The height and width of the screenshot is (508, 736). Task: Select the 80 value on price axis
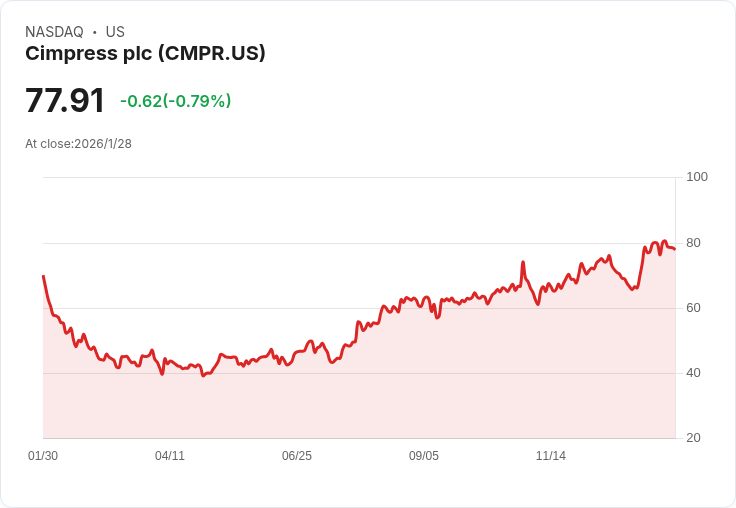pos(693,243)
